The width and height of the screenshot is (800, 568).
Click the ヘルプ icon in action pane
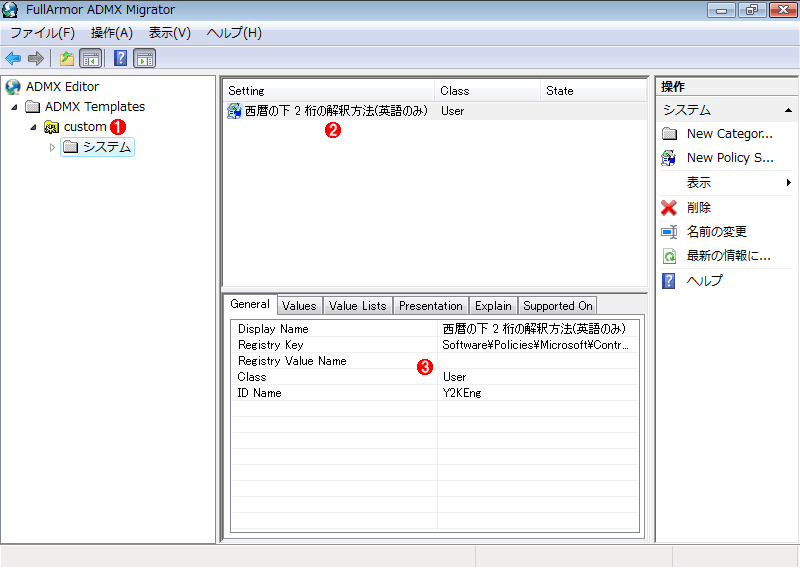point(668,281)
